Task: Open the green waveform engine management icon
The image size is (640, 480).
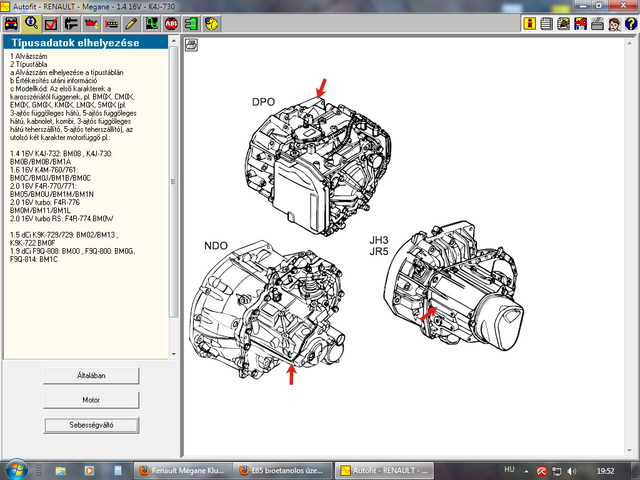Action: click(151, 24)
